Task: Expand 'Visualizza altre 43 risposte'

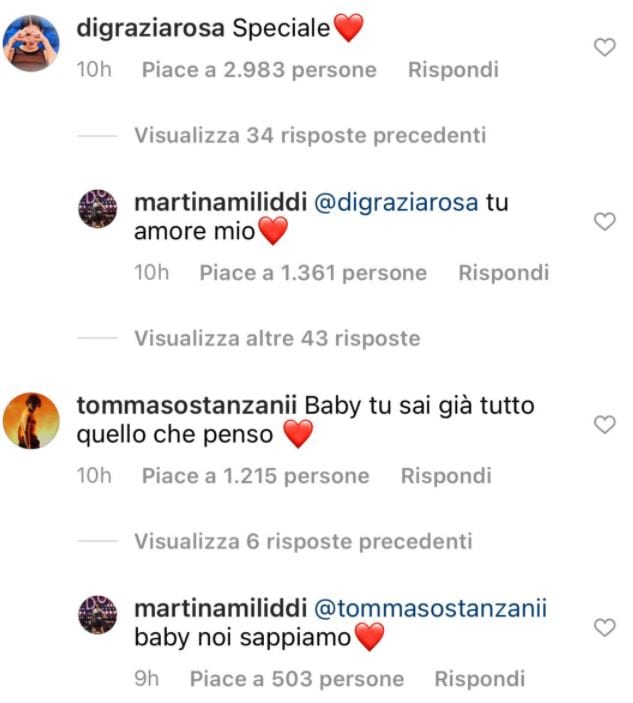Action: click(277, 338)
